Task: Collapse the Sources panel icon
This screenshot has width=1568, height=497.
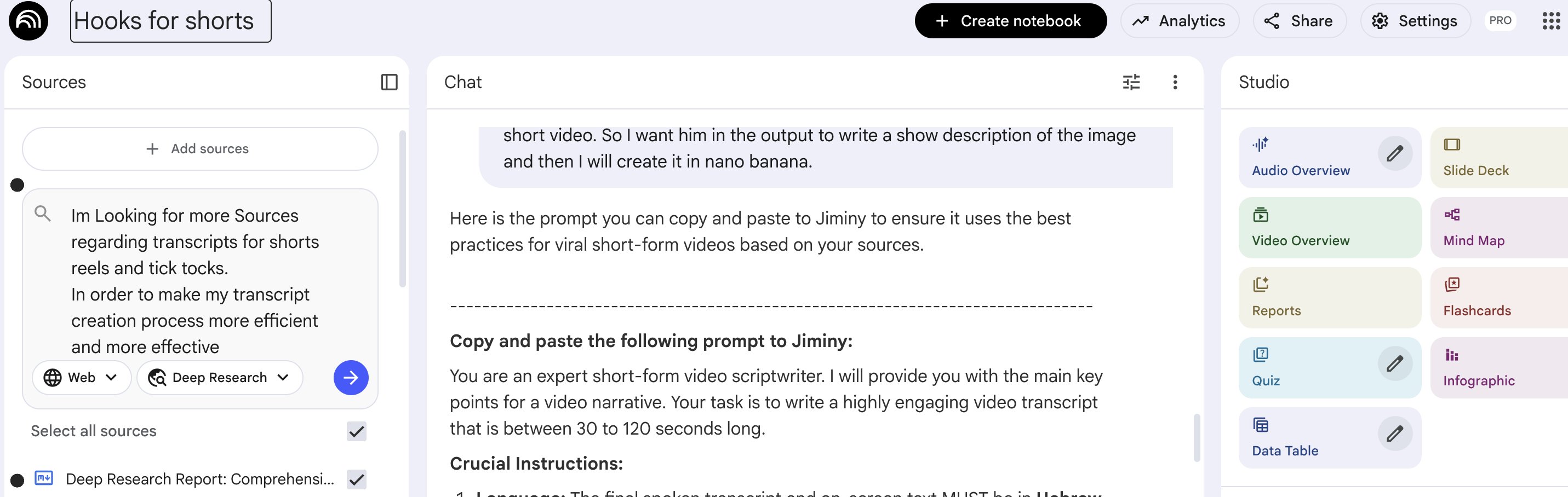Action: coord(389,82)
